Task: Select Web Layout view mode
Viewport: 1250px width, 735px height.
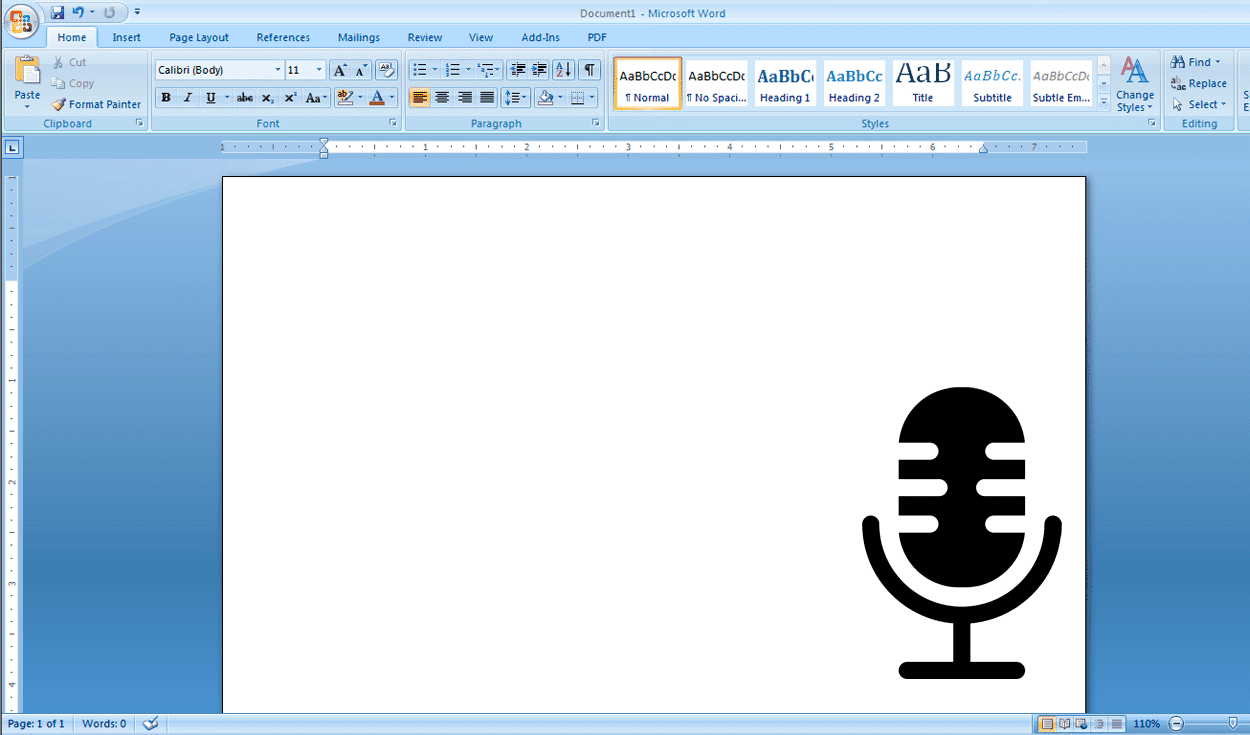Action: [x=1081, y=723]
